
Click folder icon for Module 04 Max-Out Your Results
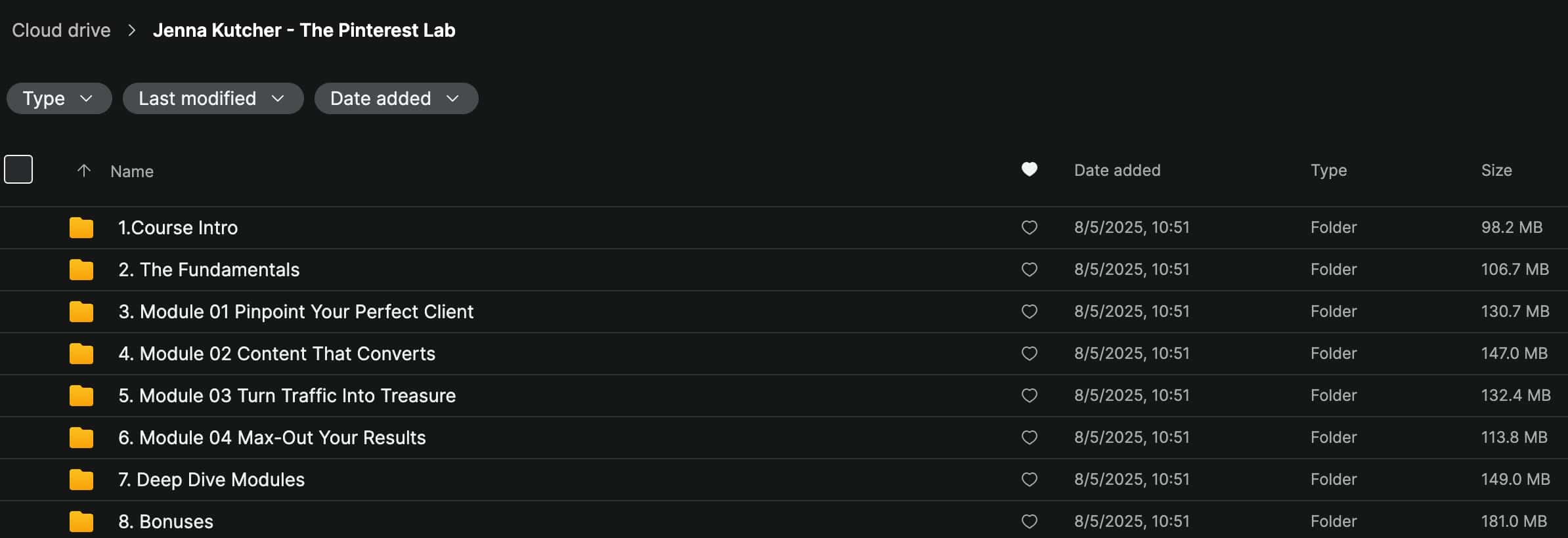[x=81, y=438]
